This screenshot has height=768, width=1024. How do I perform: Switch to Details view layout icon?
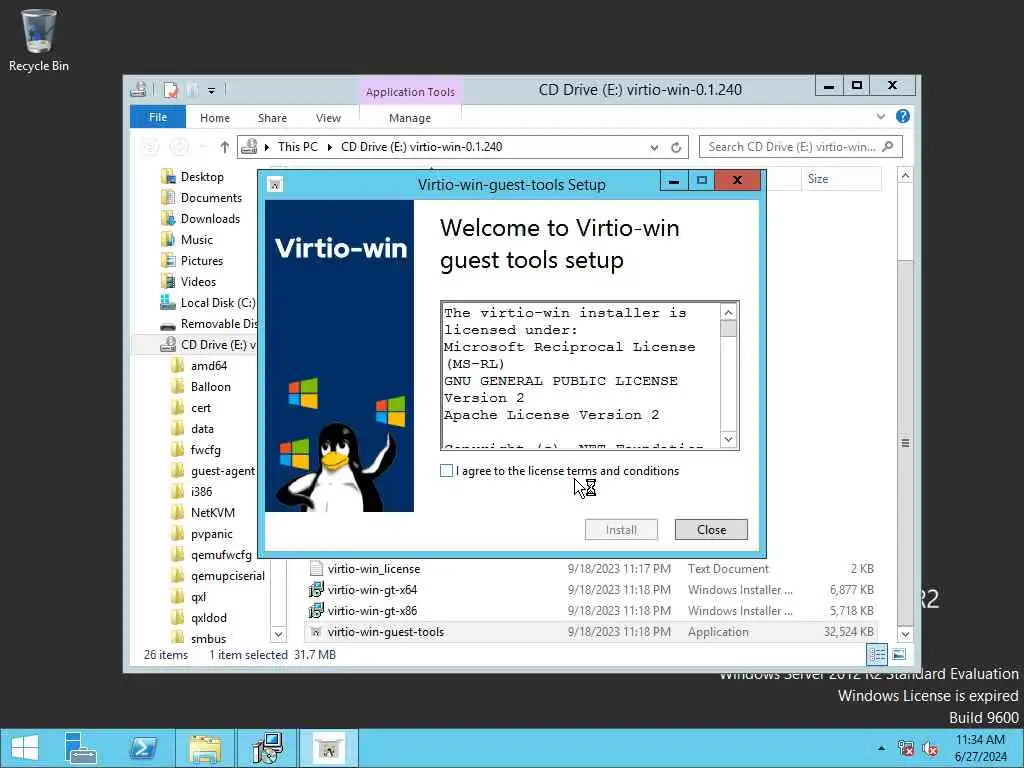[x=877, y=654]
